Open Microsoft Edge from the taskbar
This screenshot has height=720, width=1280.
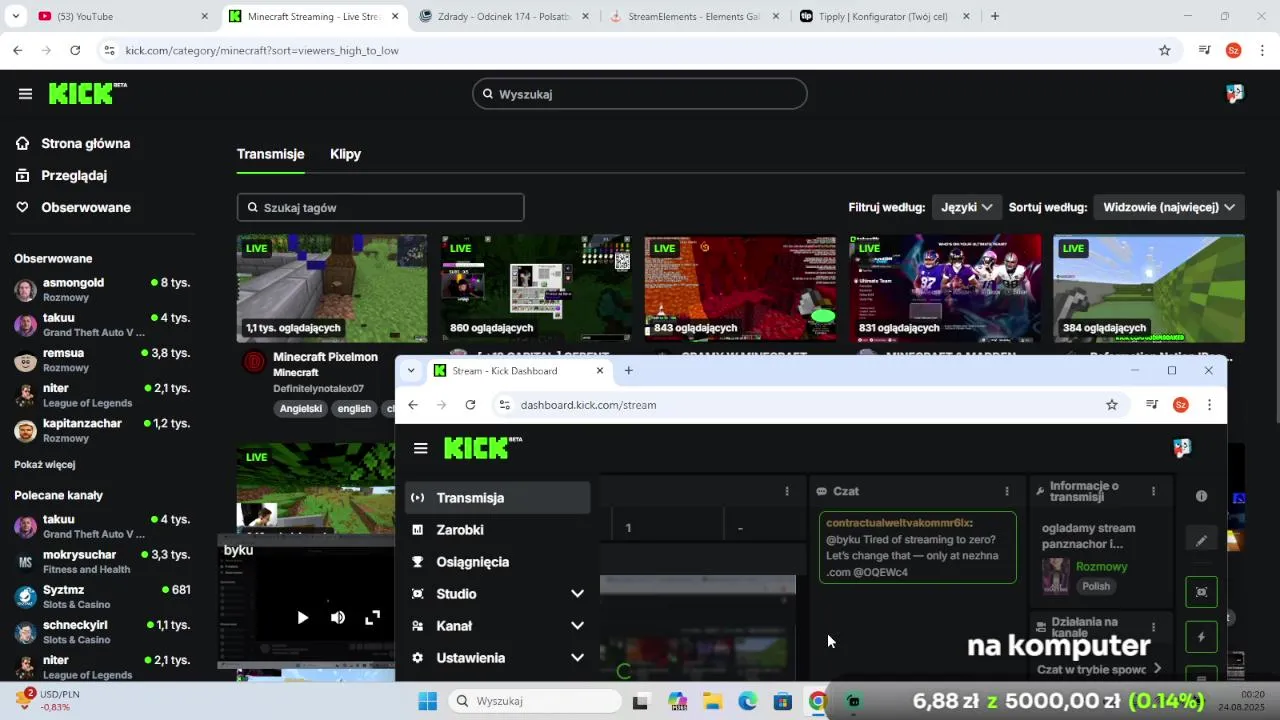point(747,701)
